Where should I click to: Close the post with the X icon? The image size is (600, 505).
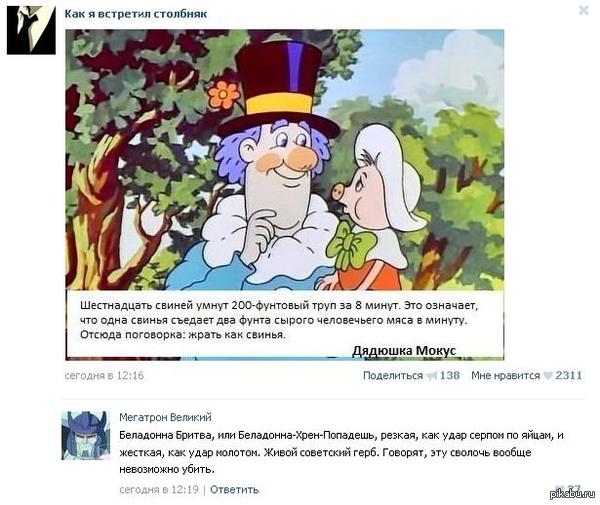point(584,10)
